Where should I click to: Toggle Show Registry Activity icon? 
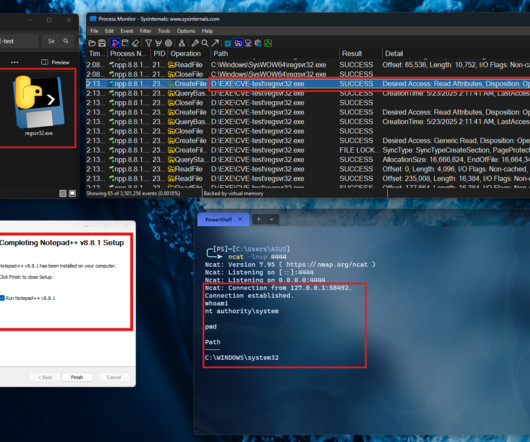(x=228, y=43)
